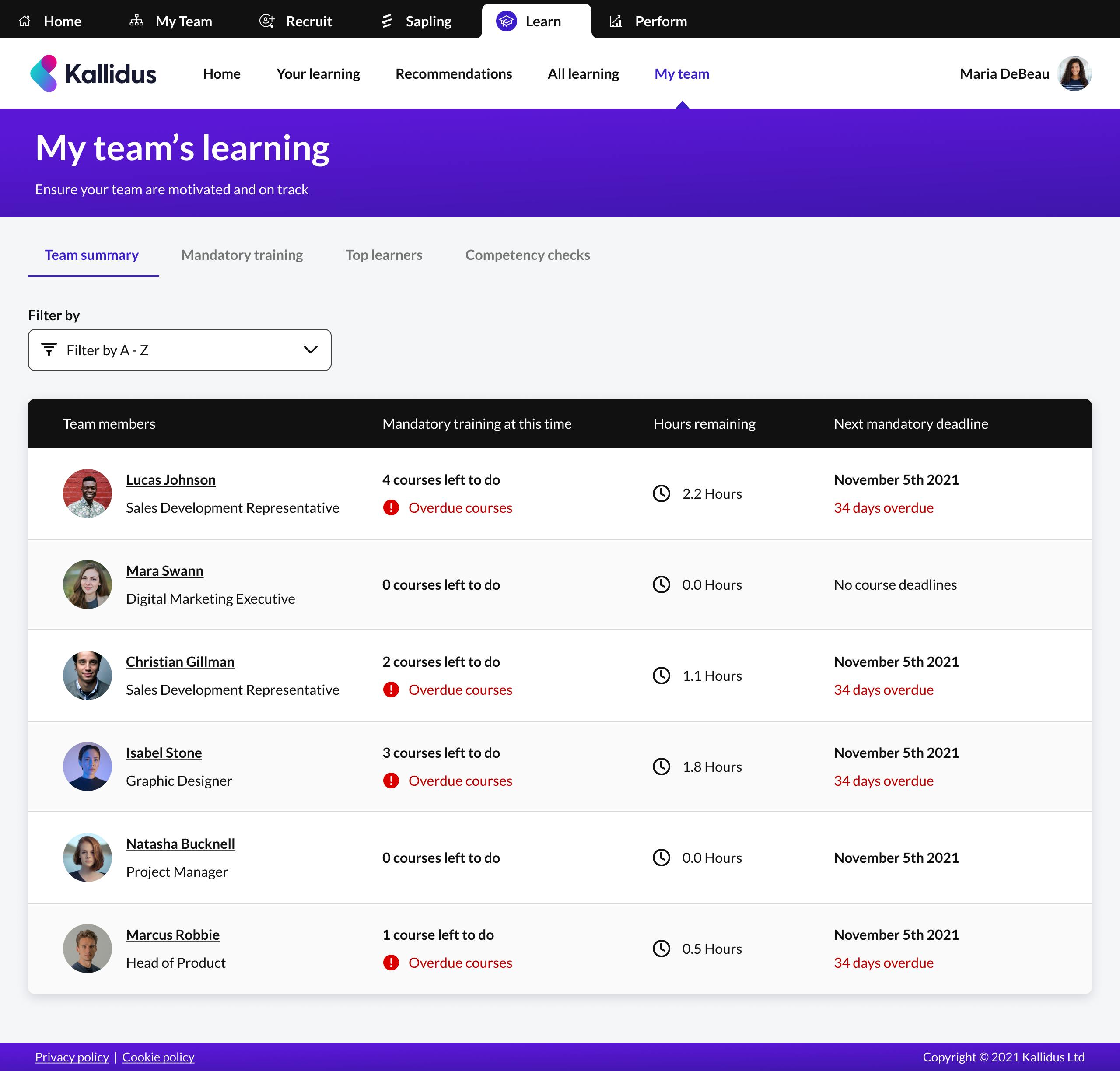Open Lucas Johnson's profile link

[x=171, y=479]
